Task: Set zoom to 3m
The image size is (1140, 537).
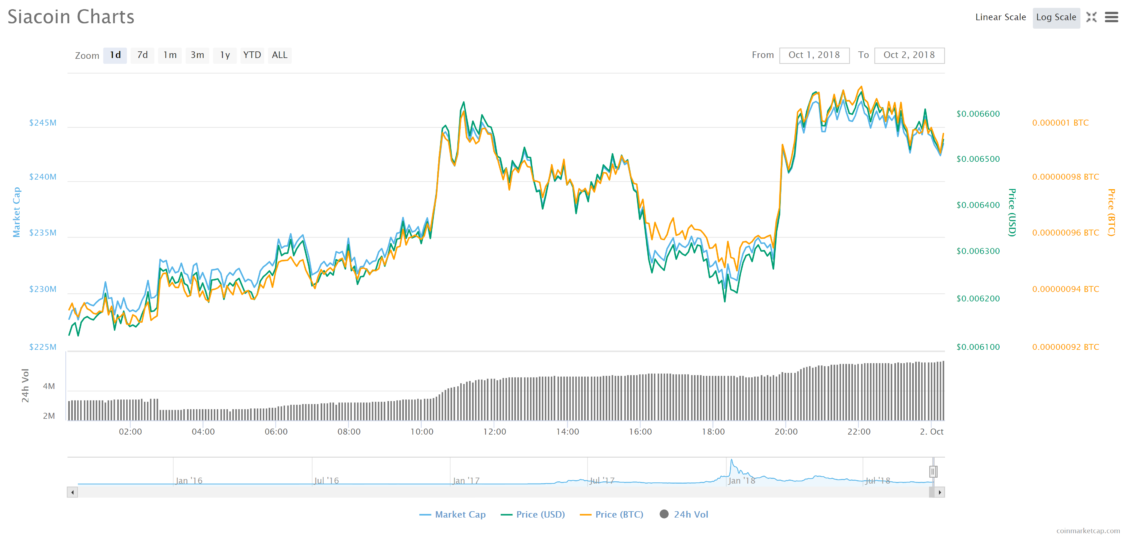Action: coord(198,55)
